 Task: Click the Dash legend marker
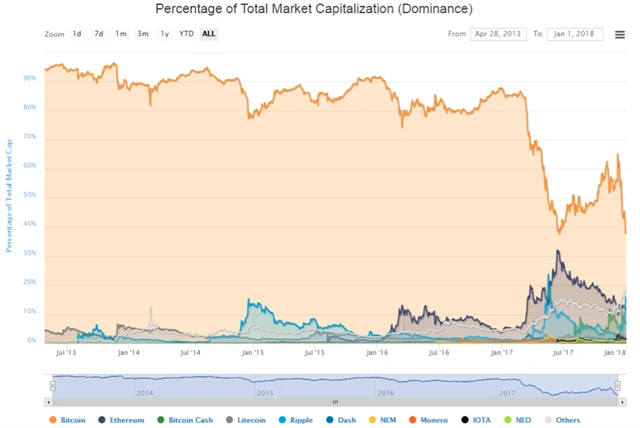[332, 420]
